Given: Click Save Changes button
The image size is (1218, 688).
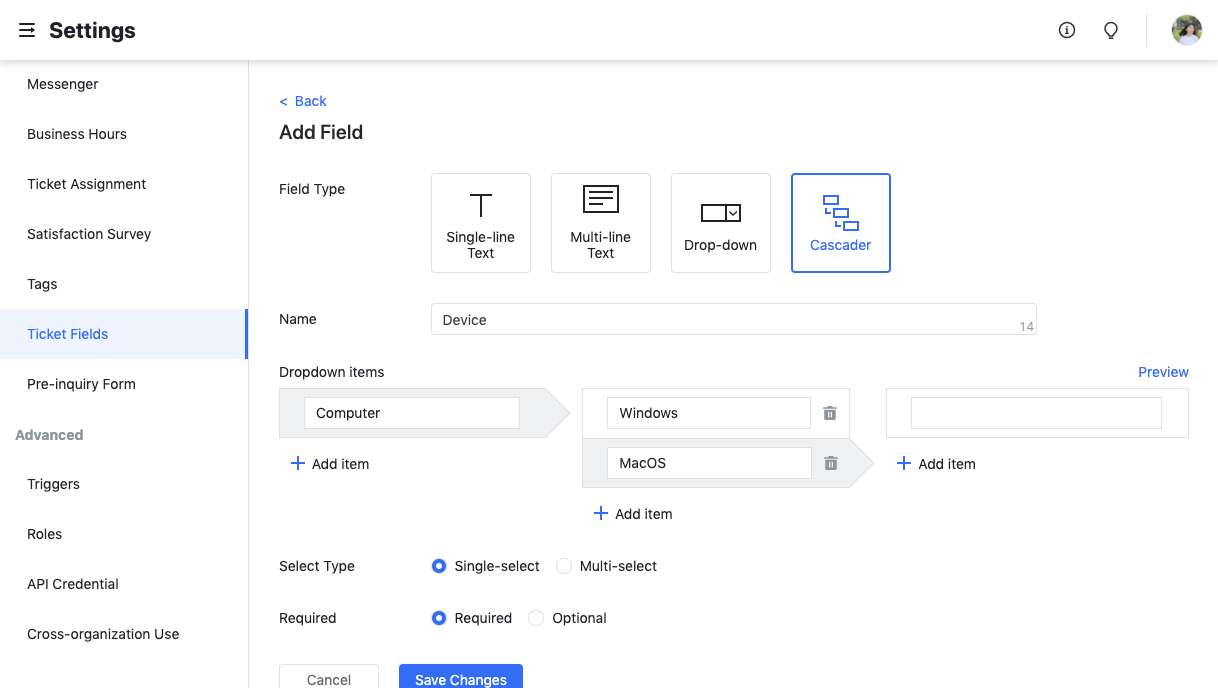Looking at the screenshot, I should [x=461, y=676].
